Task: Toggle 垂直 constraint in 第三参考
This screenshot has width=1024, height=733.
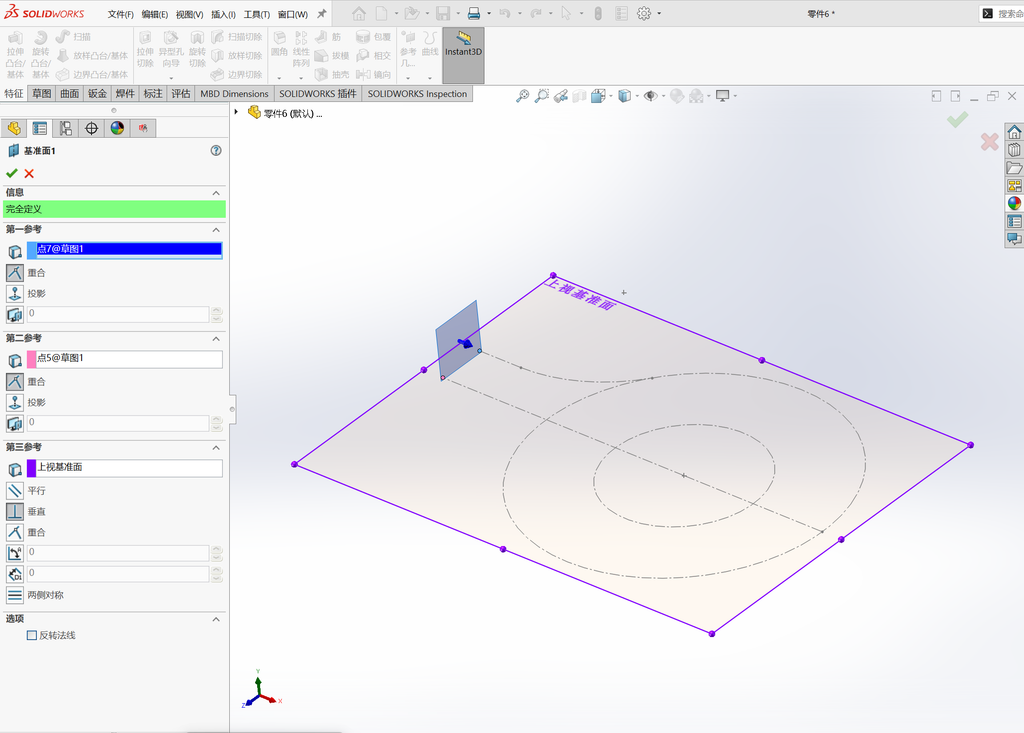Action: coord(15,512)
